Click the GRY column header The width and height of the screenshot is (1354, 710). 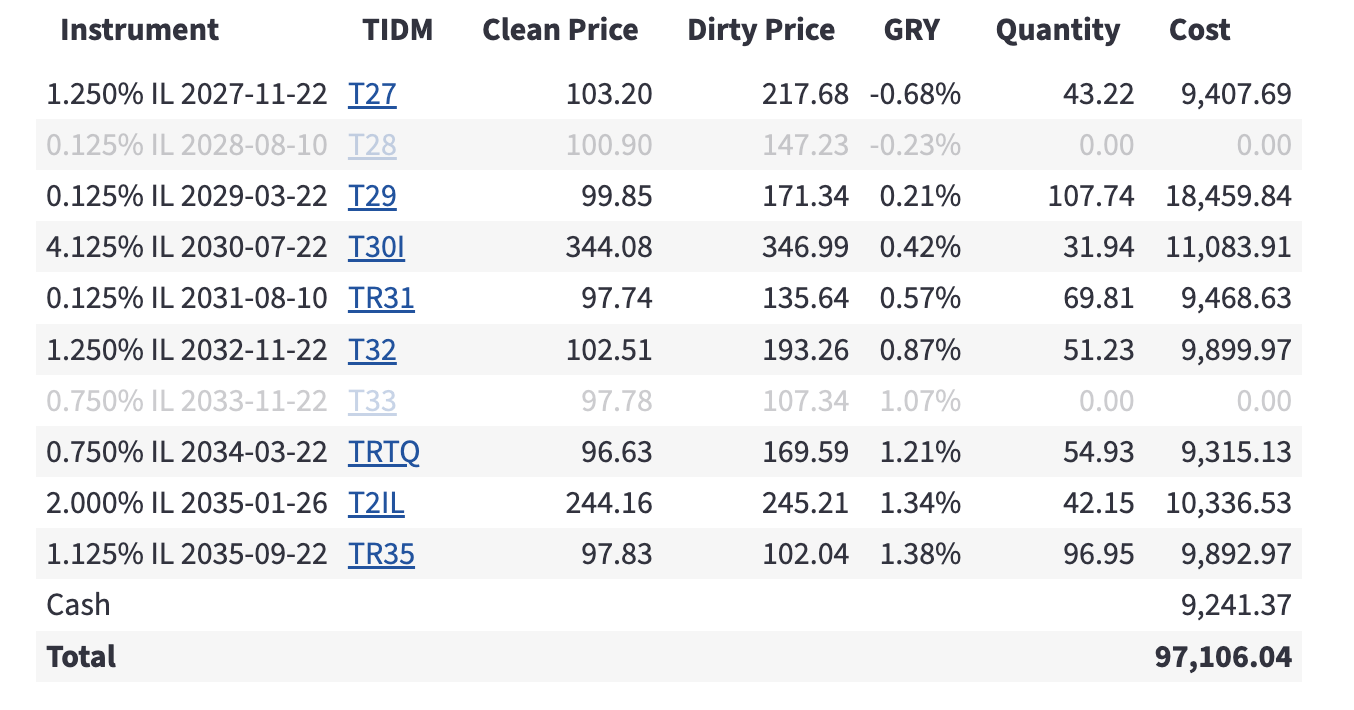(912, 30)
